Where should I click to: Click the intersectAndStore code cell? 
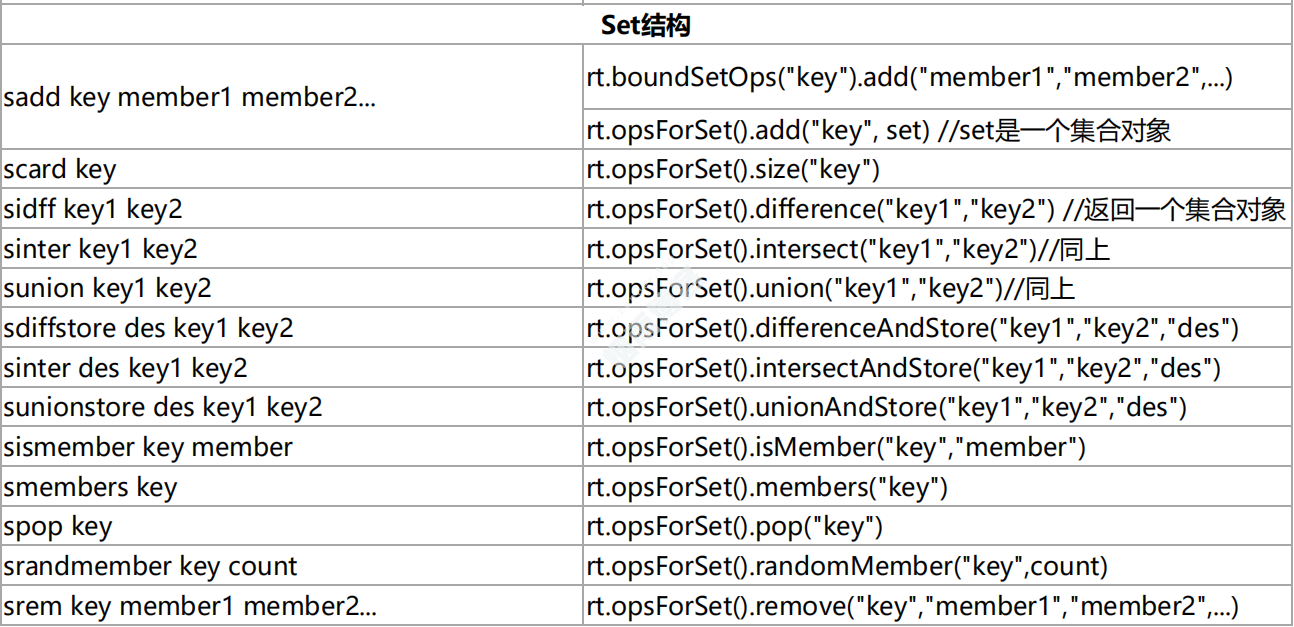point(904,368)
